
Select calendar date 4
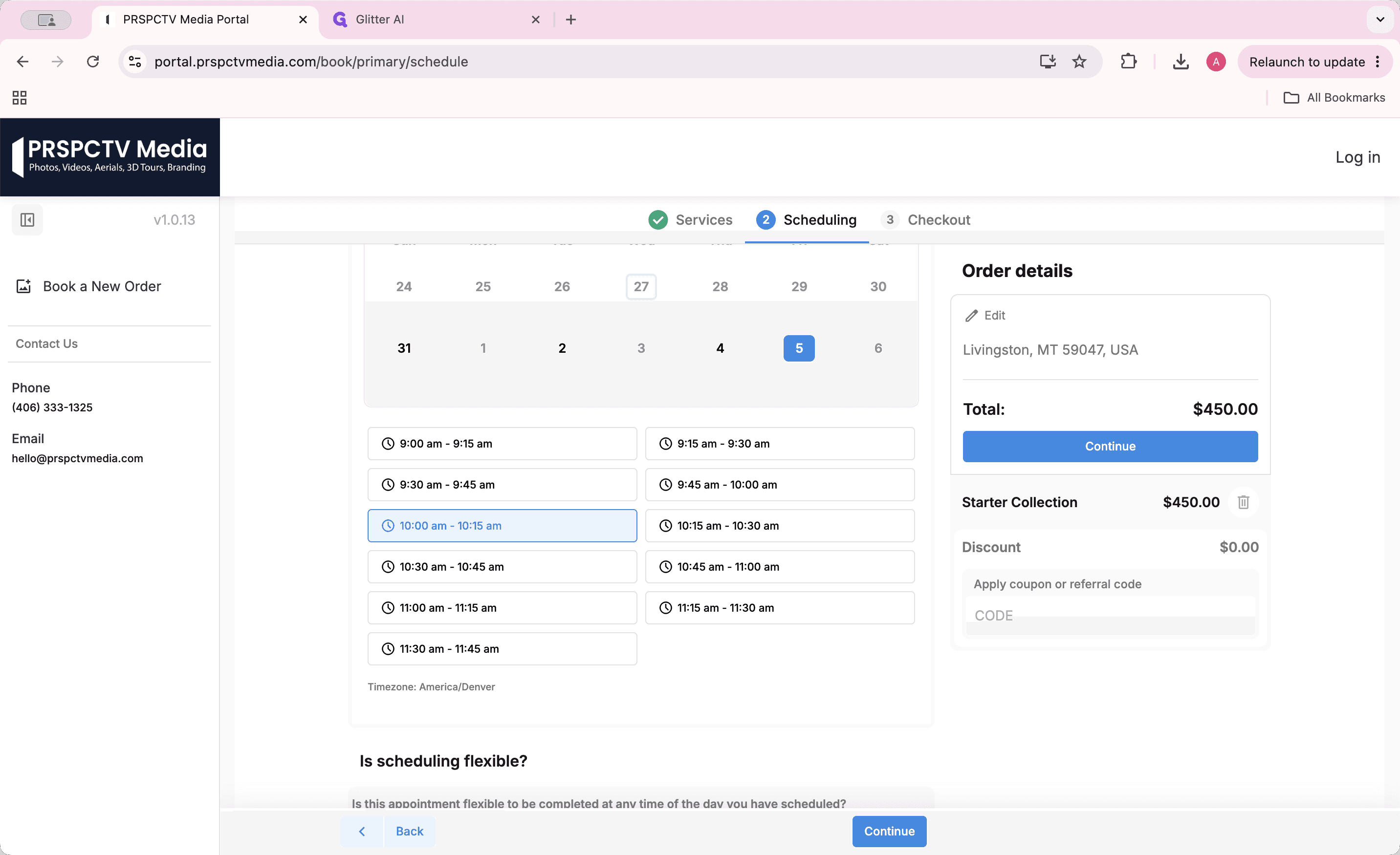click(x=720, y=348)
